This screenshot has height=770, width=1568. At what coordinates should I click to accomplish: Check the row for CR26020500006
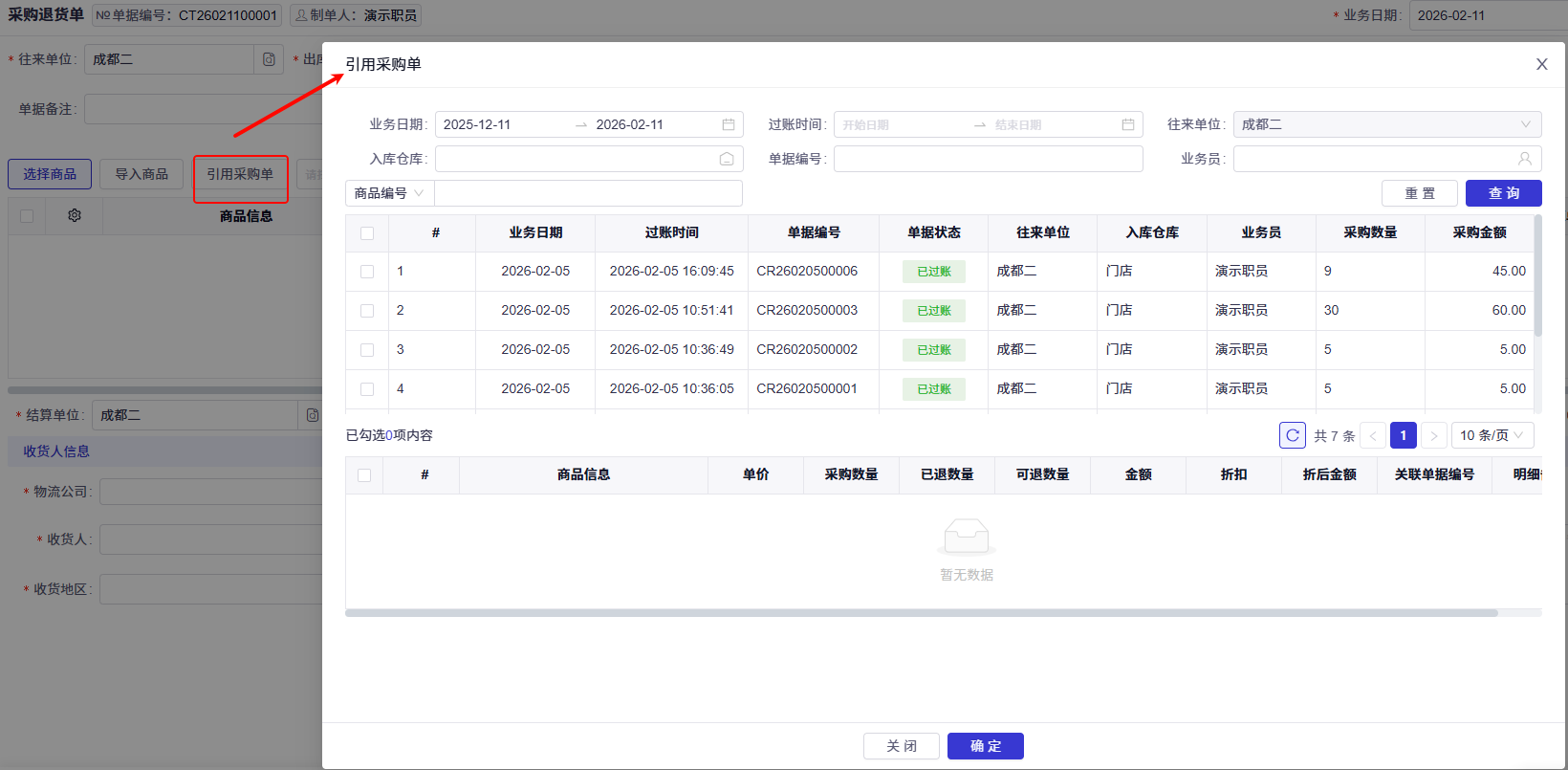367,272
